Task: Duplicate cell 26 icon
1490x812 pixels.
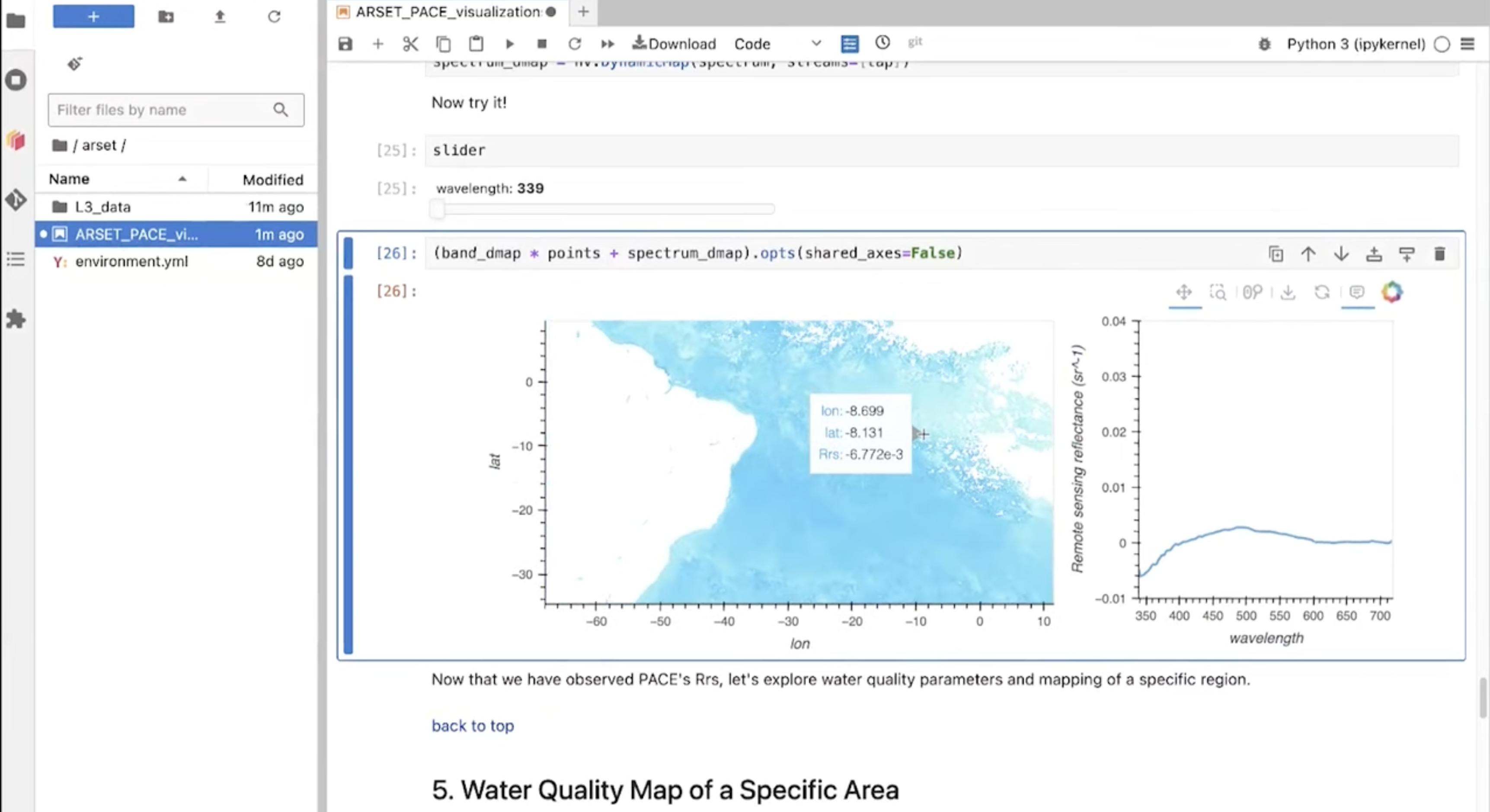Action: pyautogui.click(x=1276, y=254)
